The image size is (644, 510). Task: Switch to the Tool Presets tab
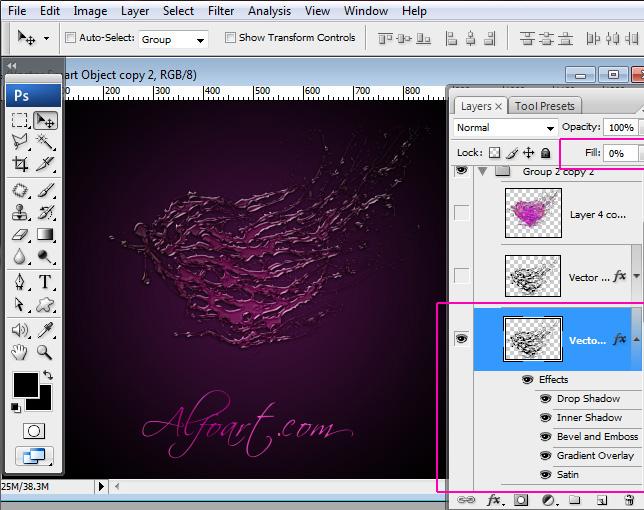[x=545, y=106]
